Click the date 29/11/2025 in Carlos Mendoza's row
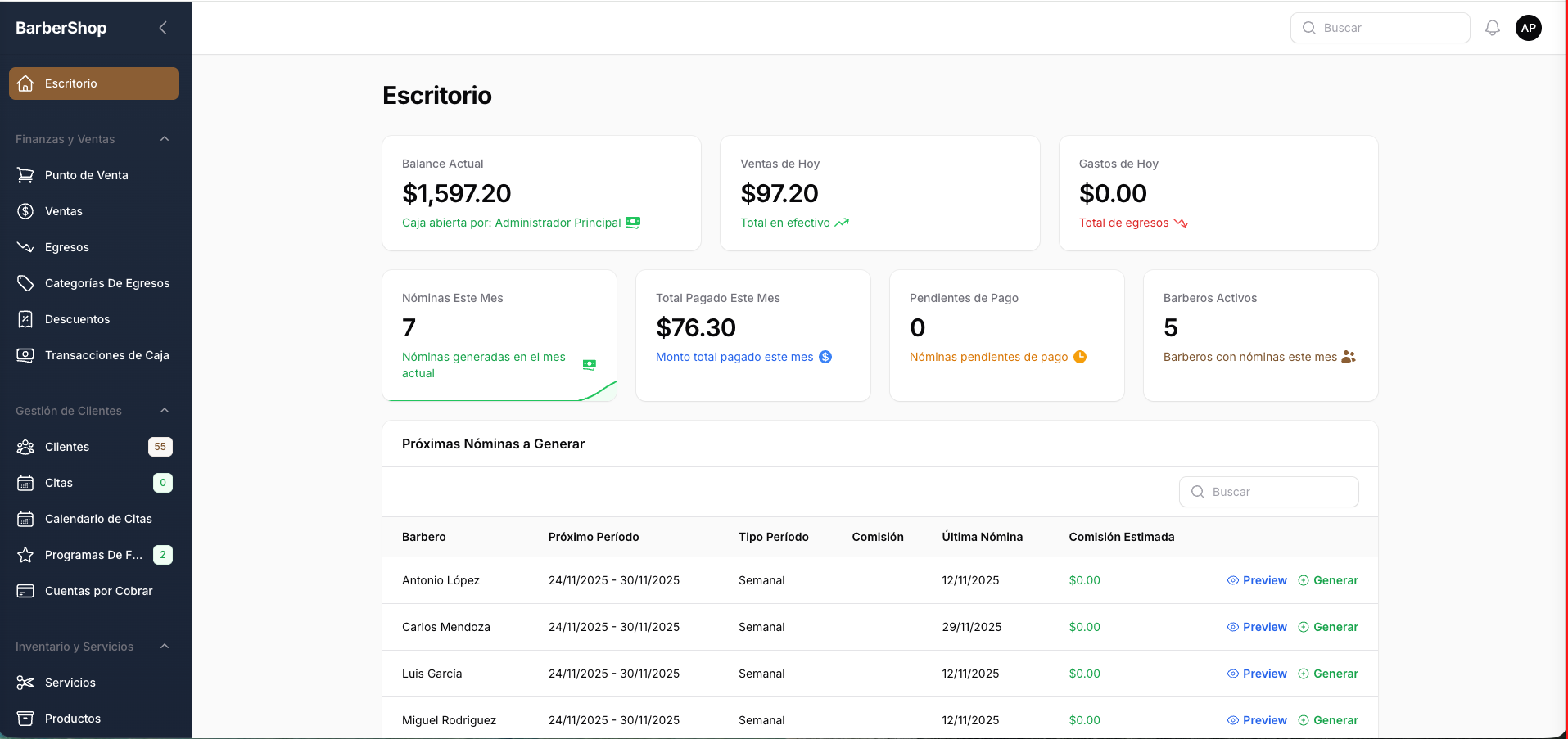The image size is (1568, 739). pos(972,627)
